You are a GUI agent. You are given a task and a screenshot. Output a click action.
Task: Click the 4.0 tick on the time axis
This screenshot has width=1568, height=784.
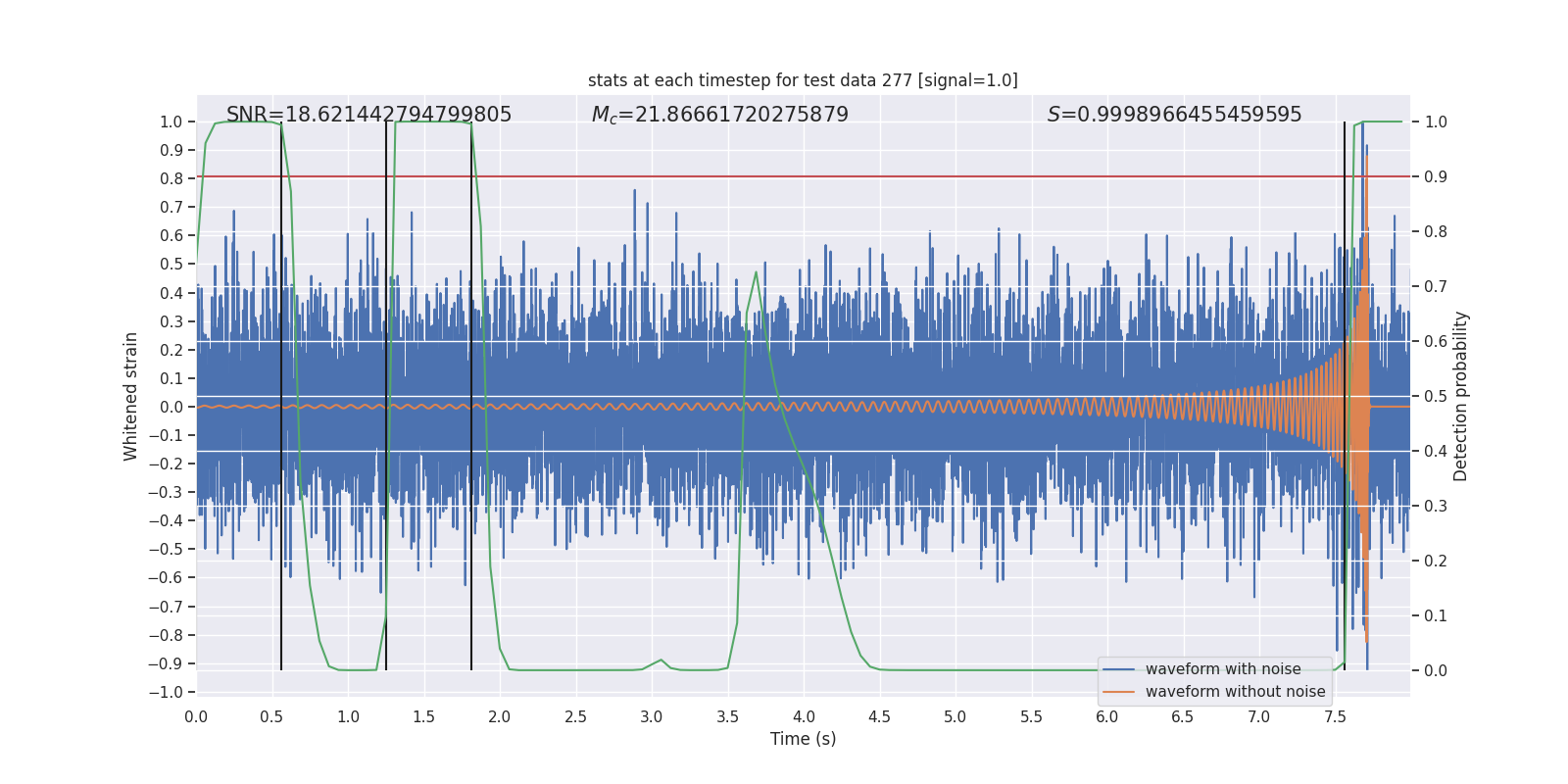(804, 716)
